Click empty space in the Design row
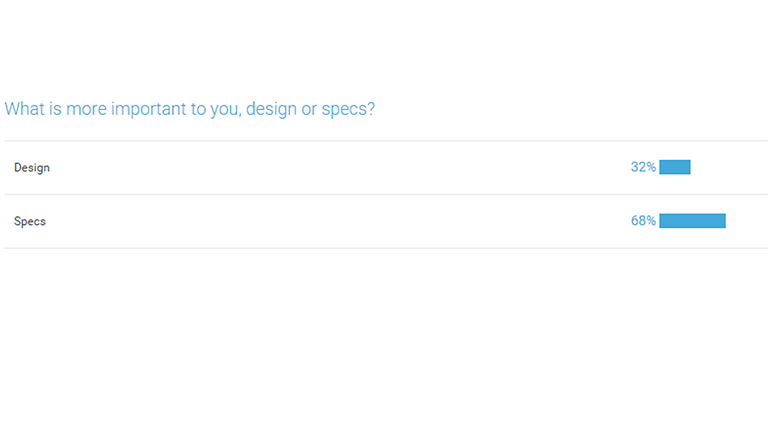782x430 pixels. 339,168
